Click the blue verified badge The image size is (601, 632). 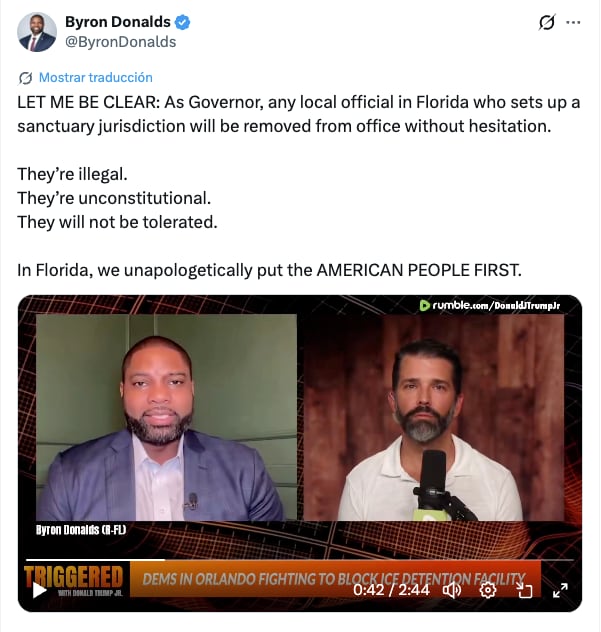click(182, 22)
